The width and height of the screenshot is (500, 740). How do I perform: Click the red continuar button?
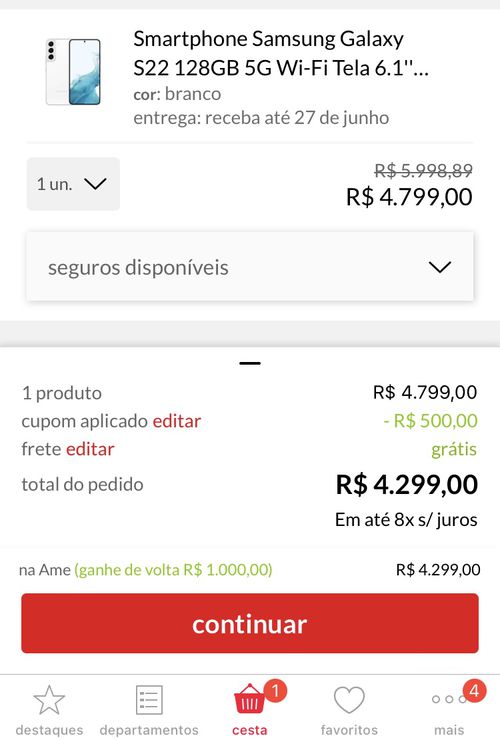click(250, 623)
